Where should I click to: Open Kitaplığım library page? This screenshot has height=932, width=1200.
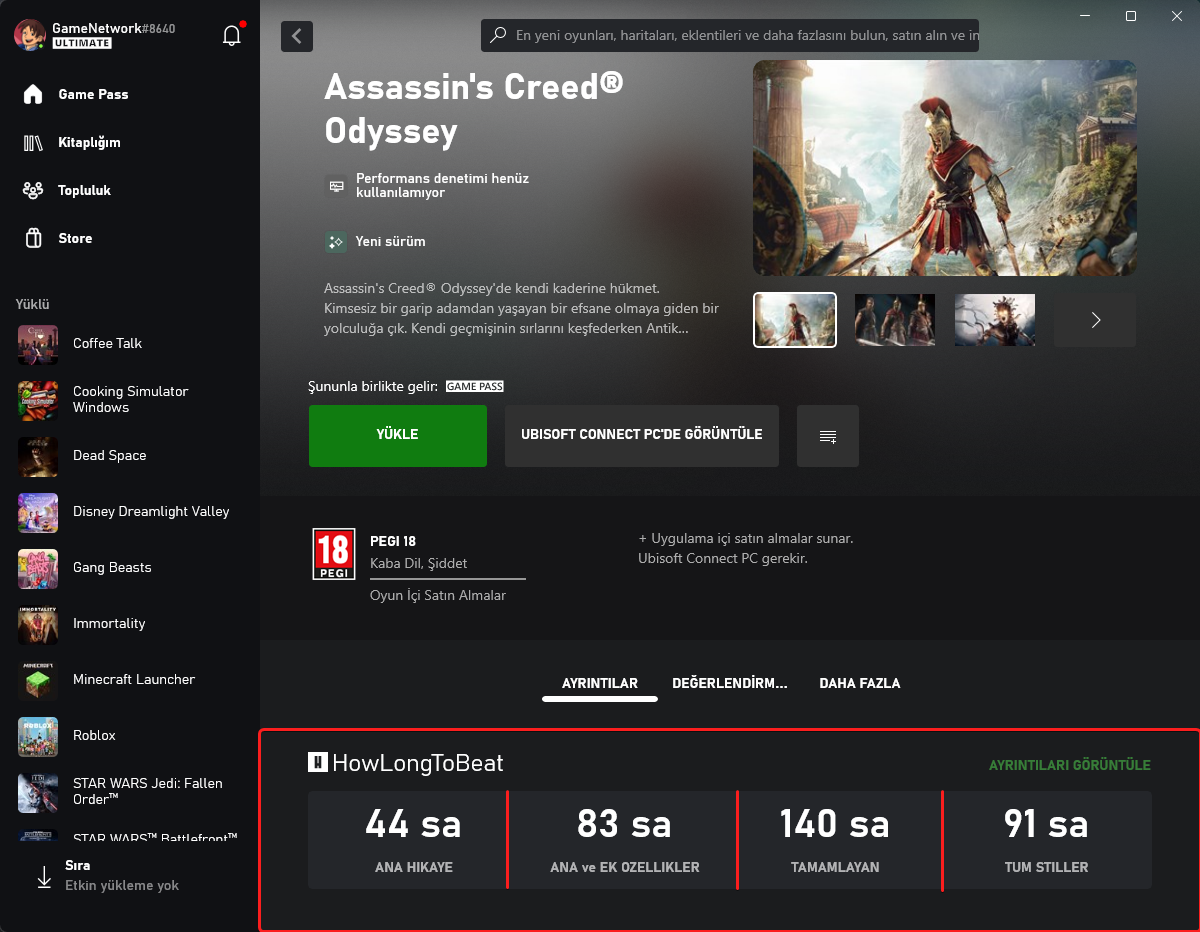tap(89, 142)
